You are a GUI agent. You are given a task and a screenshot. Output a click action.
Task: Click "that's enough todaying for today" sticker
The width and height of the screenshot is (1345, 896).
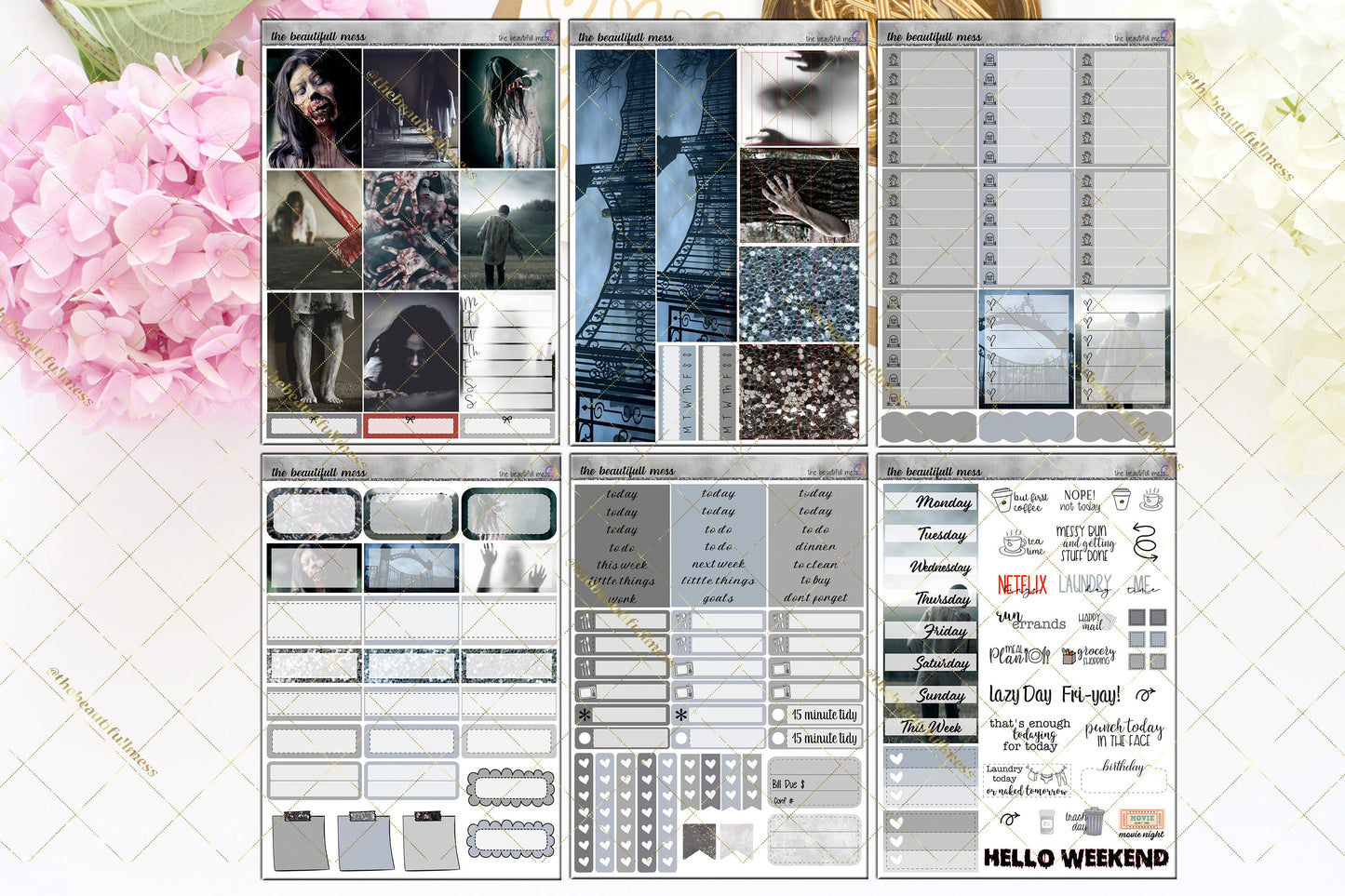1029,734
